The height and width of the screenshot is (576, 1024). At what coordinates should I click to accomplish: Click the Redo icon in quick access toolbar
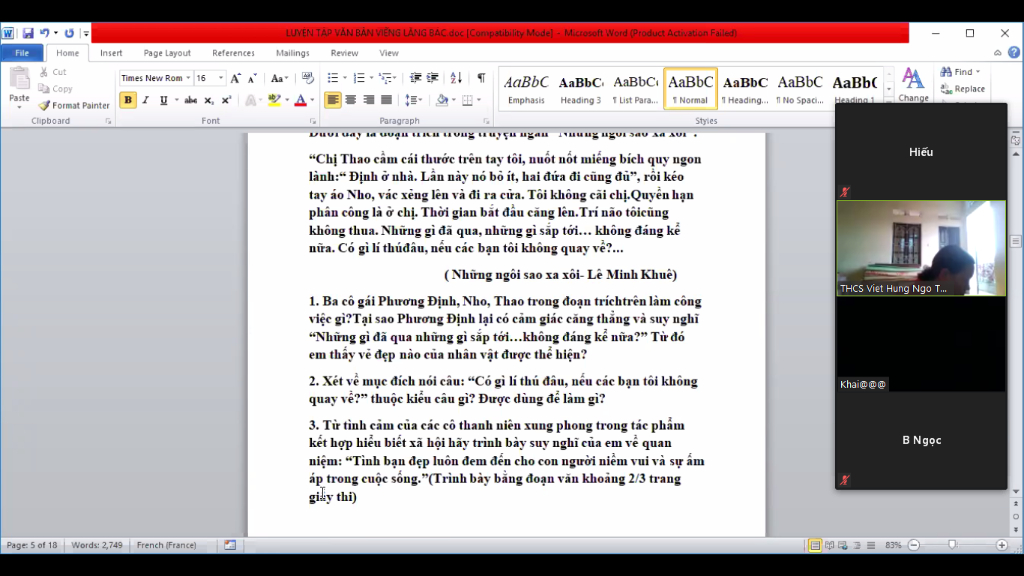click(69, 33)
